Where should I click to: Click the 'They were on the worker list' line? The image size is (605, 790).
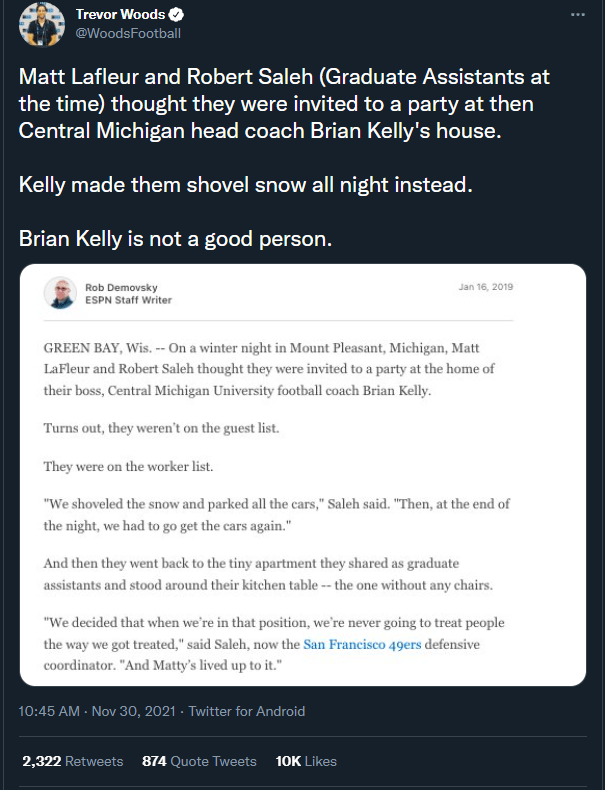tap(129, 466)
